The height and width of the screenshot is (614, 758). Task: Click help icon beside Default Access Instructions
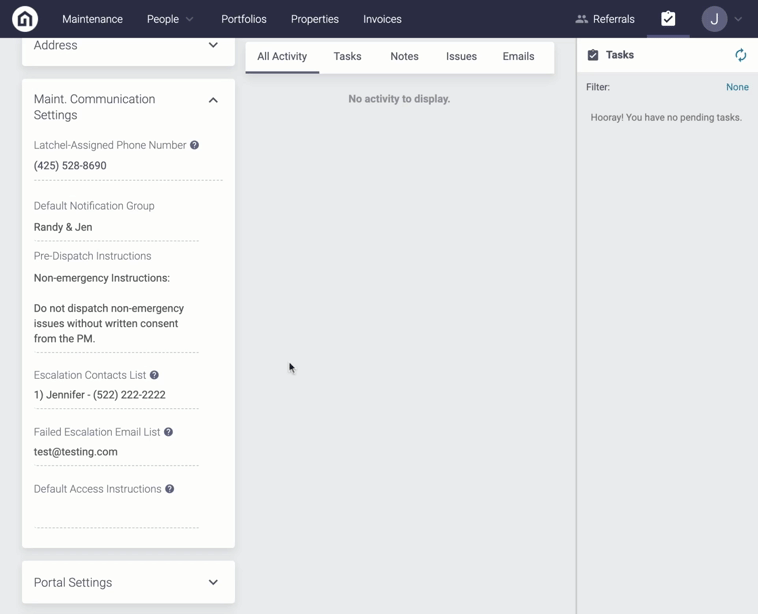coord(170,490)
